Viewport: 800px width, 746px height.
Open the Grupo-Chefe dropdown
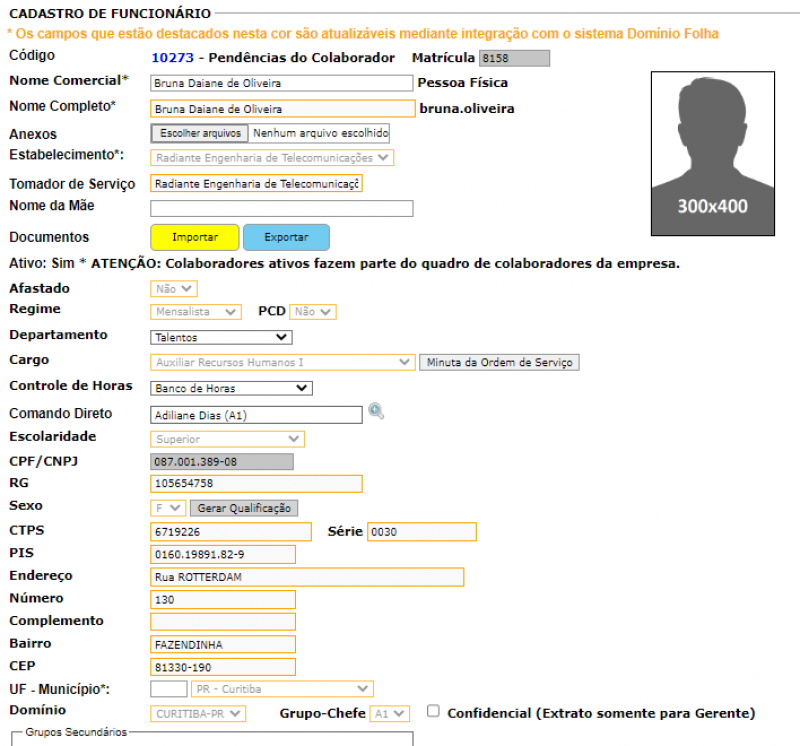pos(389,714)
